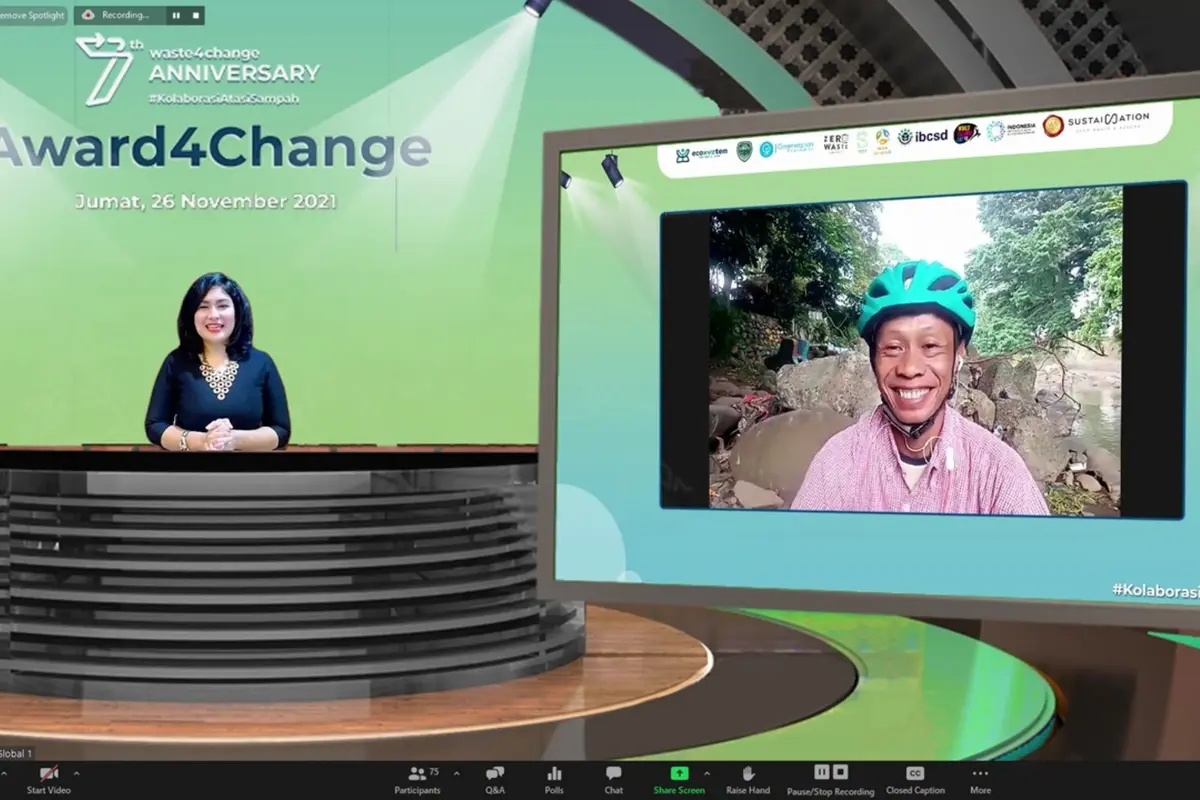Pause recording in the bottom toolbar
The width and height of the screenshot is (1200, 800).
click(x=822, y=772)
